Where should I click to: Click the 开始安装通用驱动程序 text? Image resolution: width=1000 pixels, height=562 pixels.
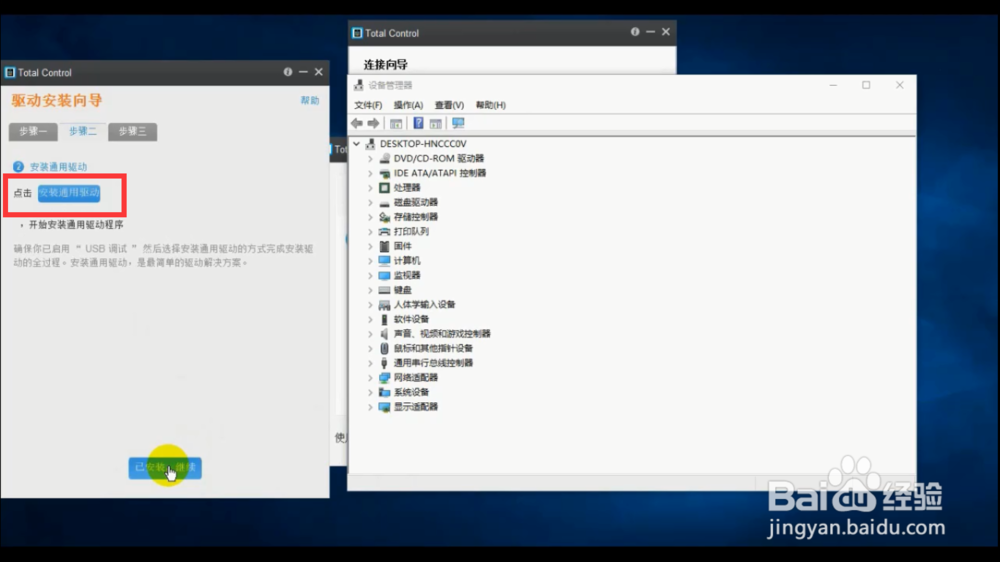point(76,225)
